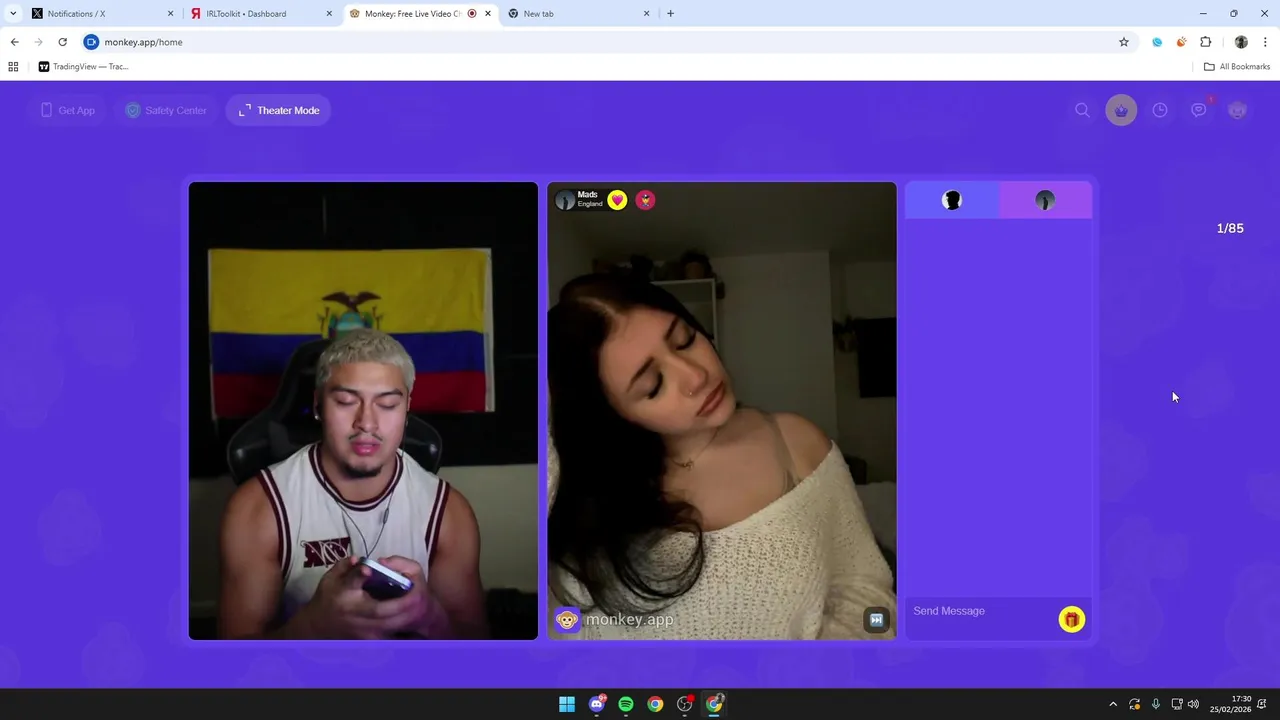Open match history clock icon
Image resolution: width=1280 pixels, height=720 pixels.
(x=1160, y=110)
